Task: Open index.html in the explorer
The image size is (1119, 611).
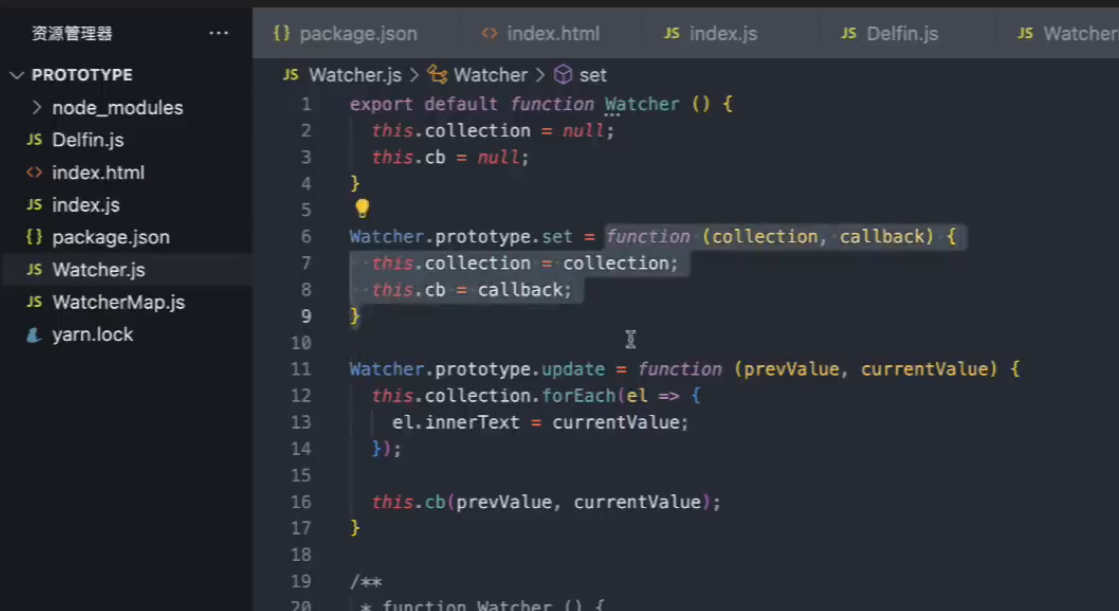Action: (98, 172)
